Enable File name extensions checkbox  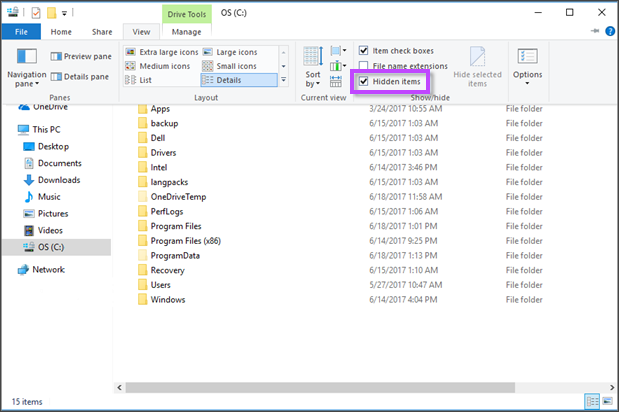click(x=364, y=66)
